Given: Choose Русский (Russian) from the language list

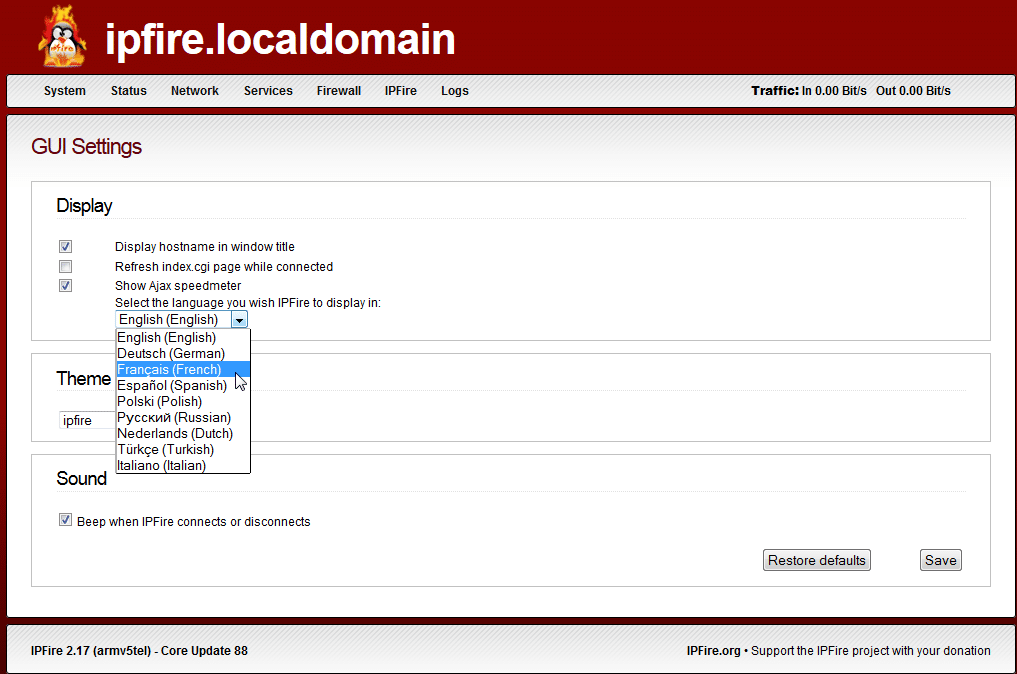Looking at the screenshot, I should click(183, 417).
